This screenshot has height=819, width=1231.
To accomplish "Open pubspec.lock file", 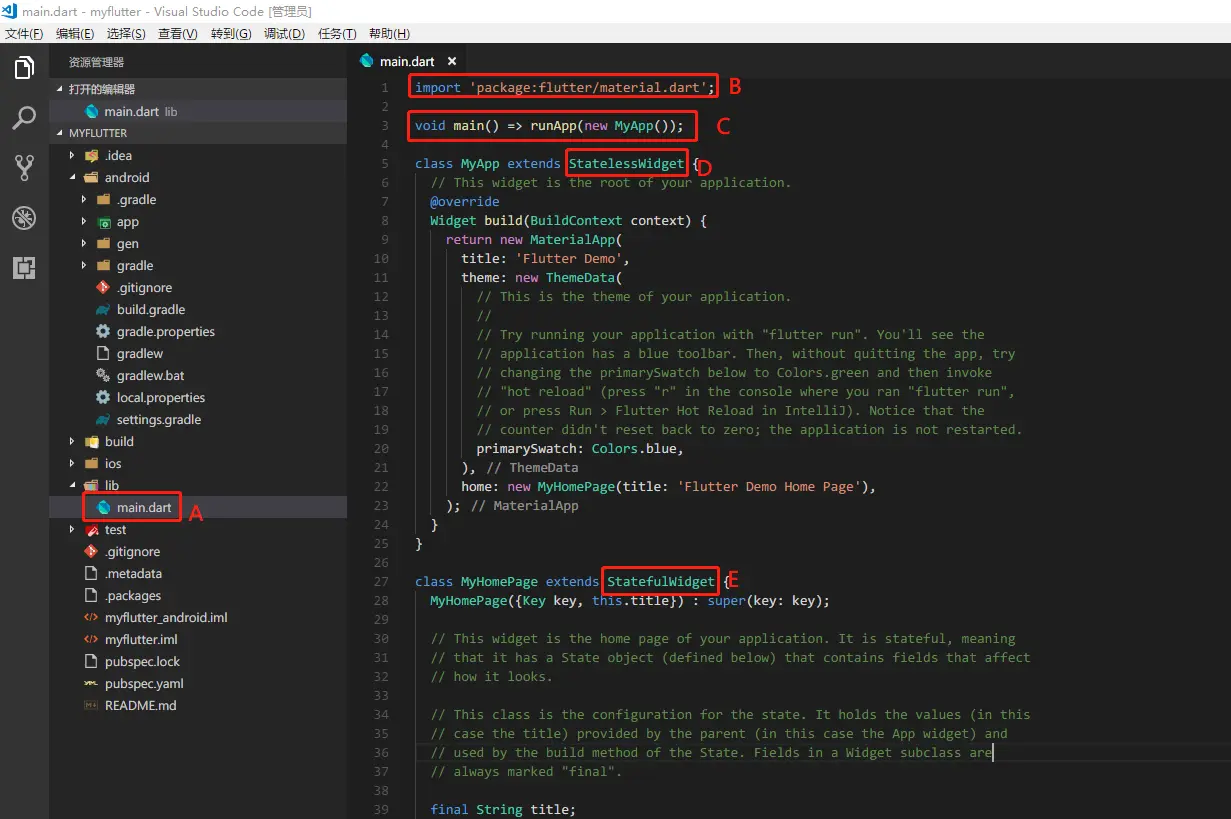I will click(198, 661).
